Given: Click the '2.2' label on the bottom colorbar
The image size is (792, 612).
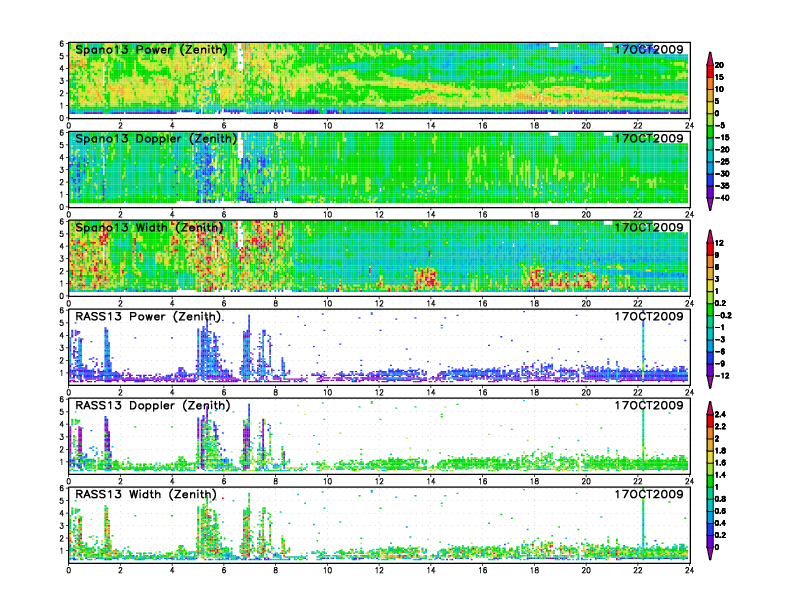Looking at the screenshot, I should 720,427.
